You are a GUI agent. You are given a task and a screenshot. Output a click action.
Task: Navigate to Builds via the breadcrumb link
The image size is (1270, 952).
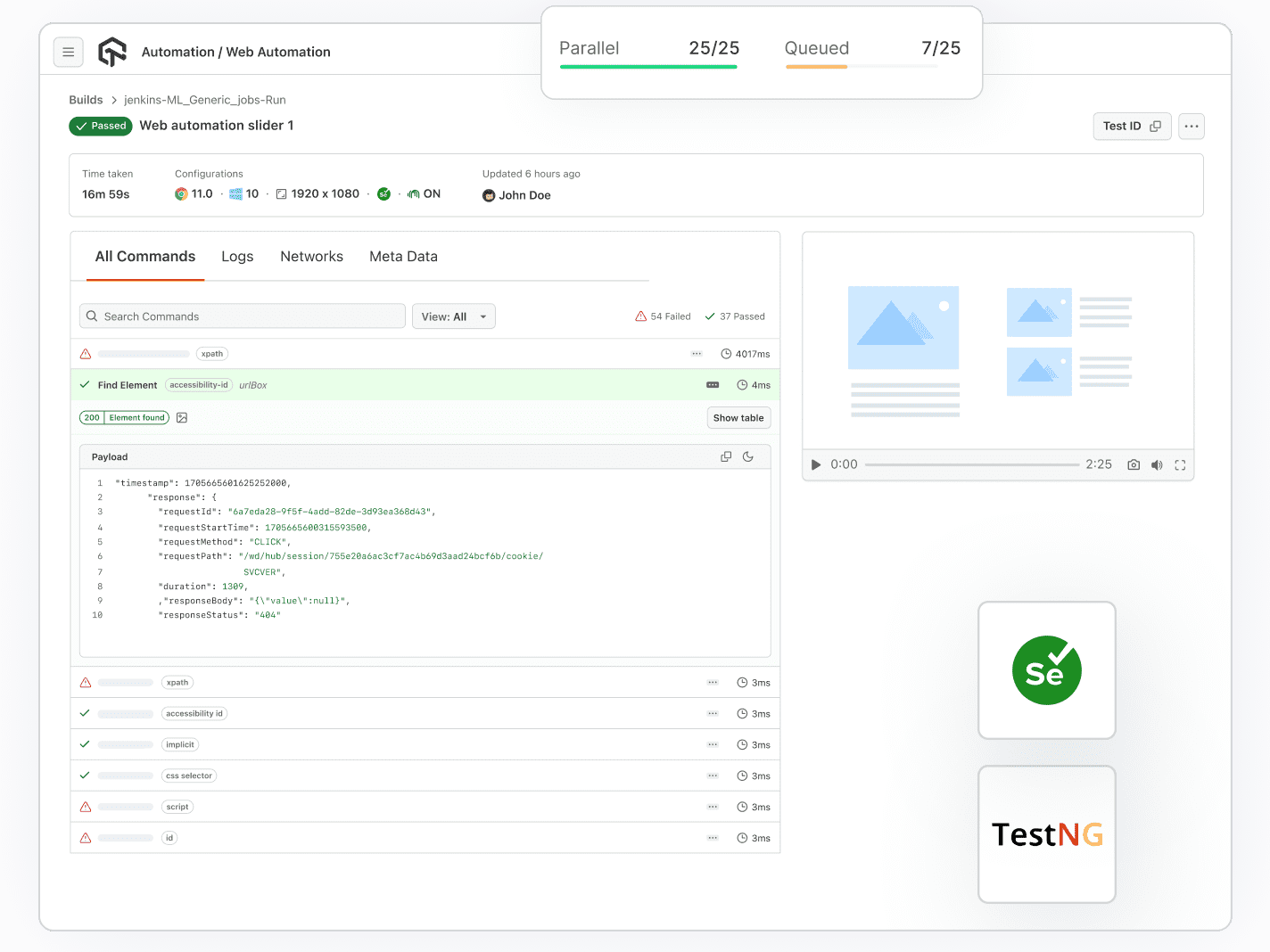(x=86, y=100)
